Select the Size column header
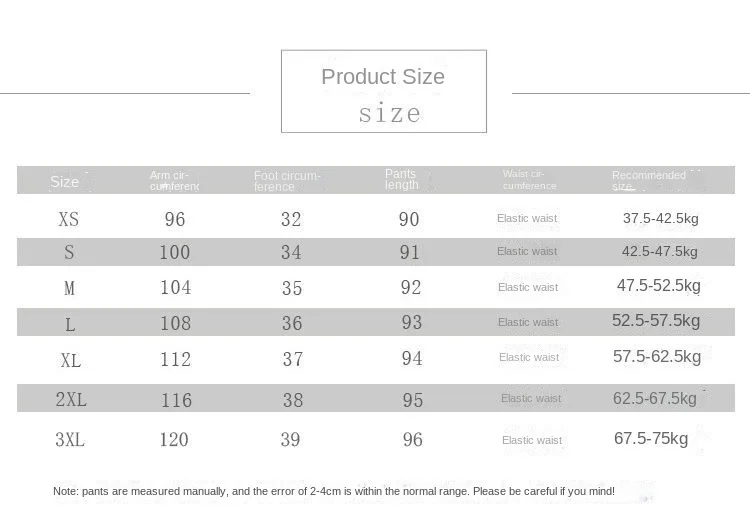Screen dimensions: 750x529 coord(65,182)
